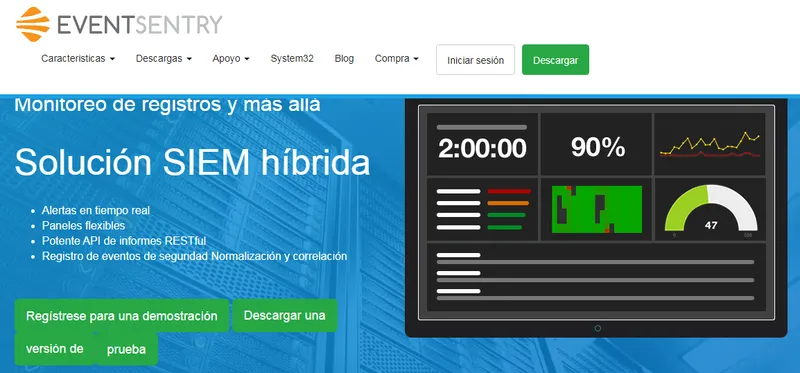
Task: Click the EventSentry orange globe logo
Action: pos(33,24)
